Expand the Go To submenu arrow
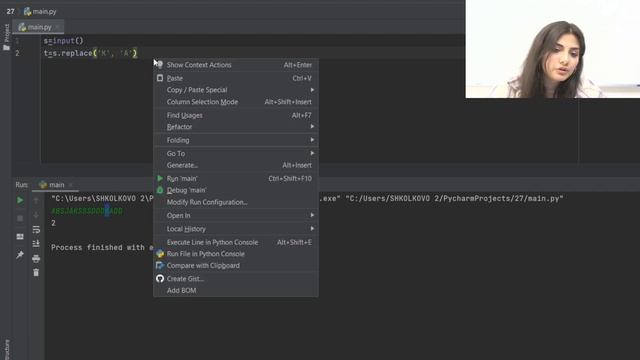This screenshot has width=640, height=360. 312,153
